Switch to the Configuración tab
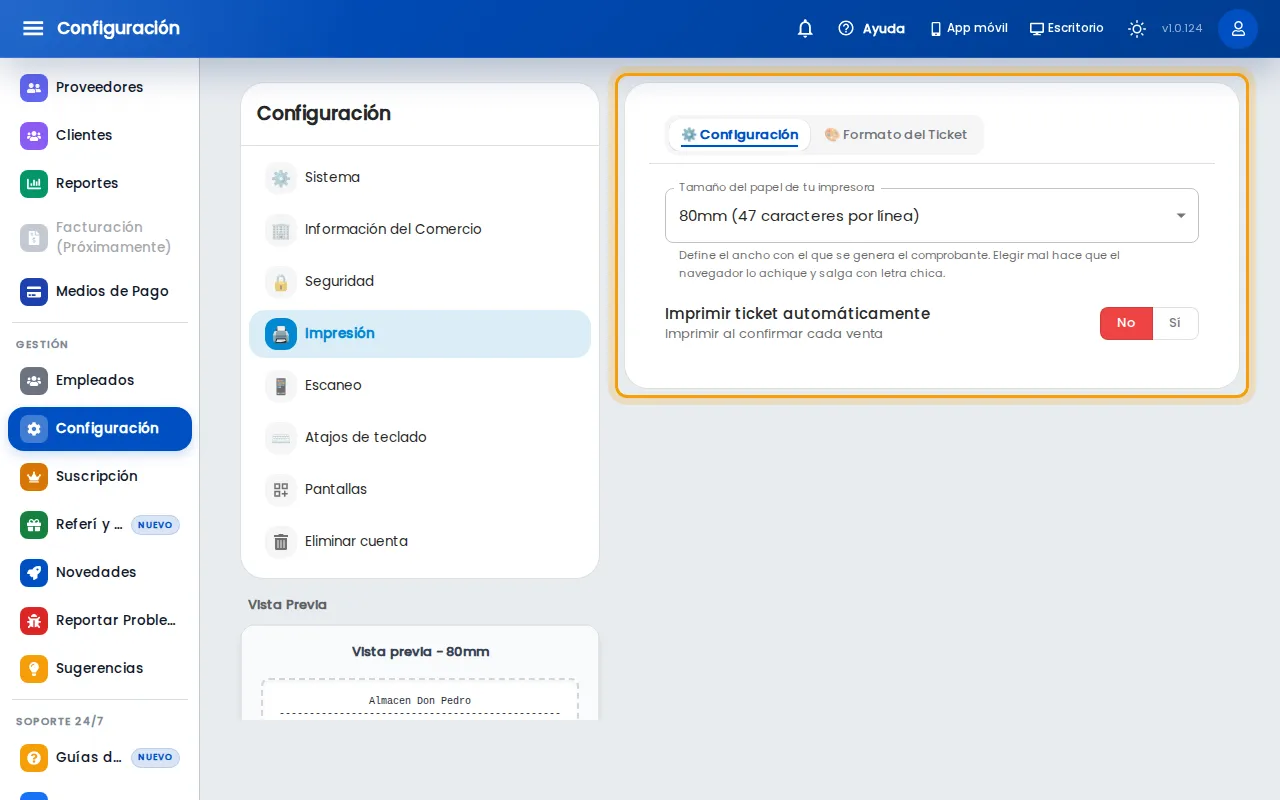The width and height of the screenshot is (1280, 800). tap(740, 135)
